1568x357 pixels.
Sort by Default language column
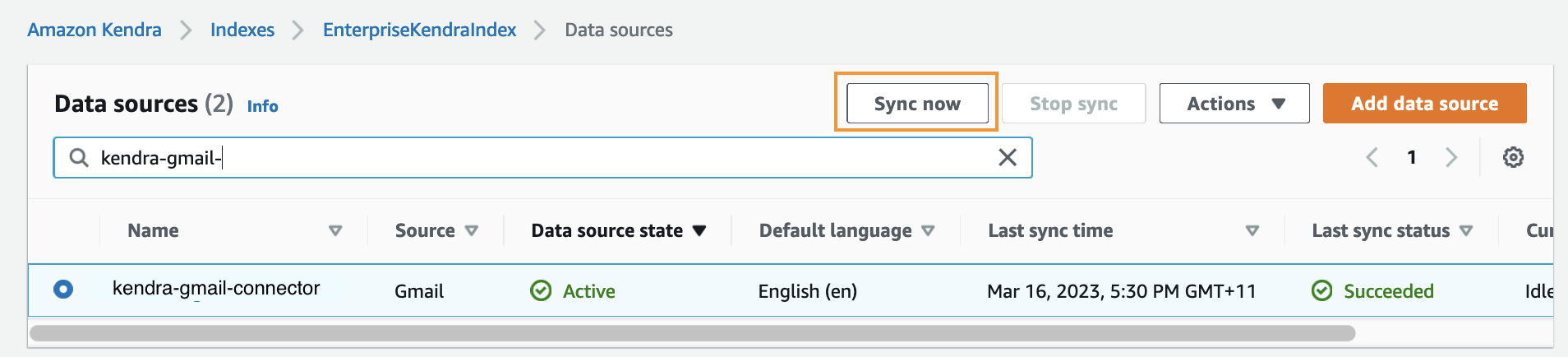(928, 231)
